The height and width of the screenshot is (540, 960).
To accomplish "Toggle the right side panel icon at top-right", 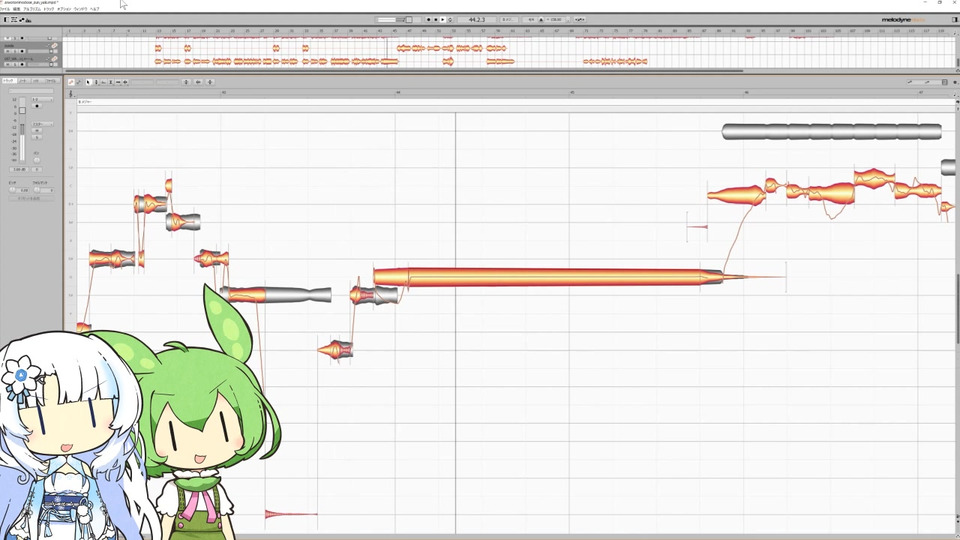I will (954, 20).
